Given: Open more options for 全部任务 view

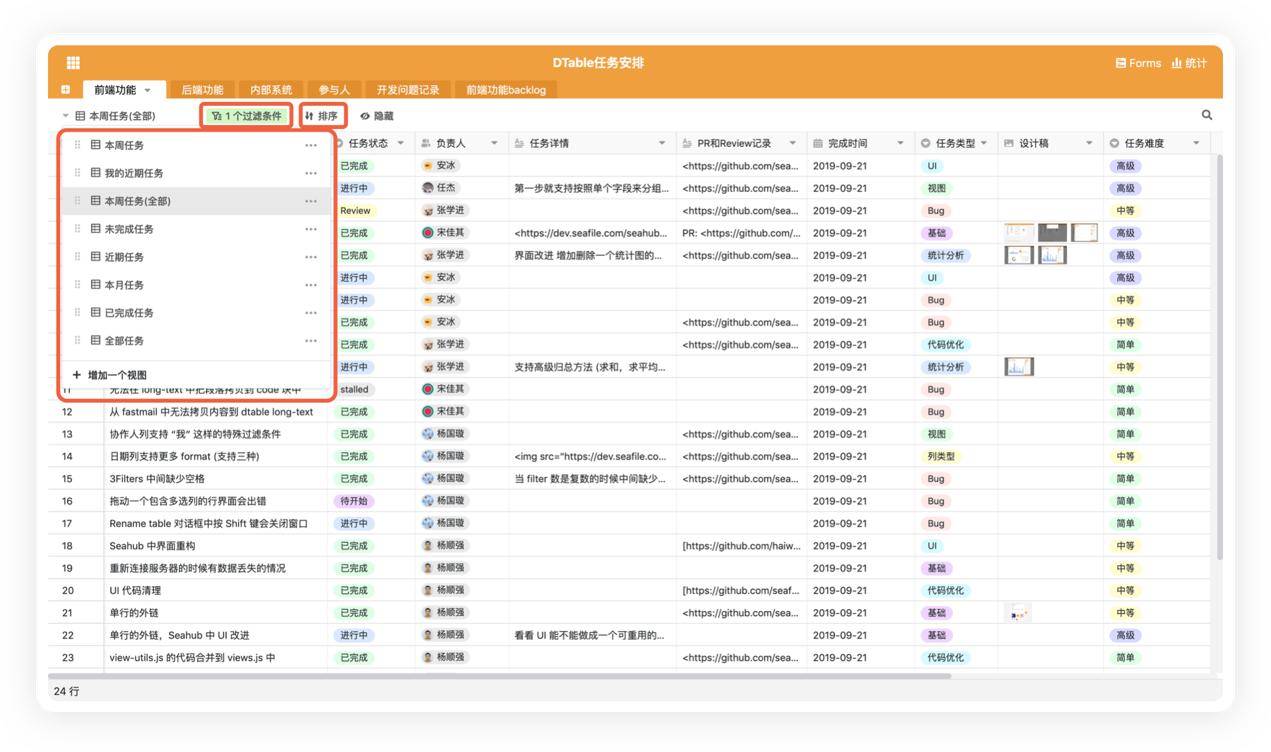Looking at the screenshot, I should [311, 341].
